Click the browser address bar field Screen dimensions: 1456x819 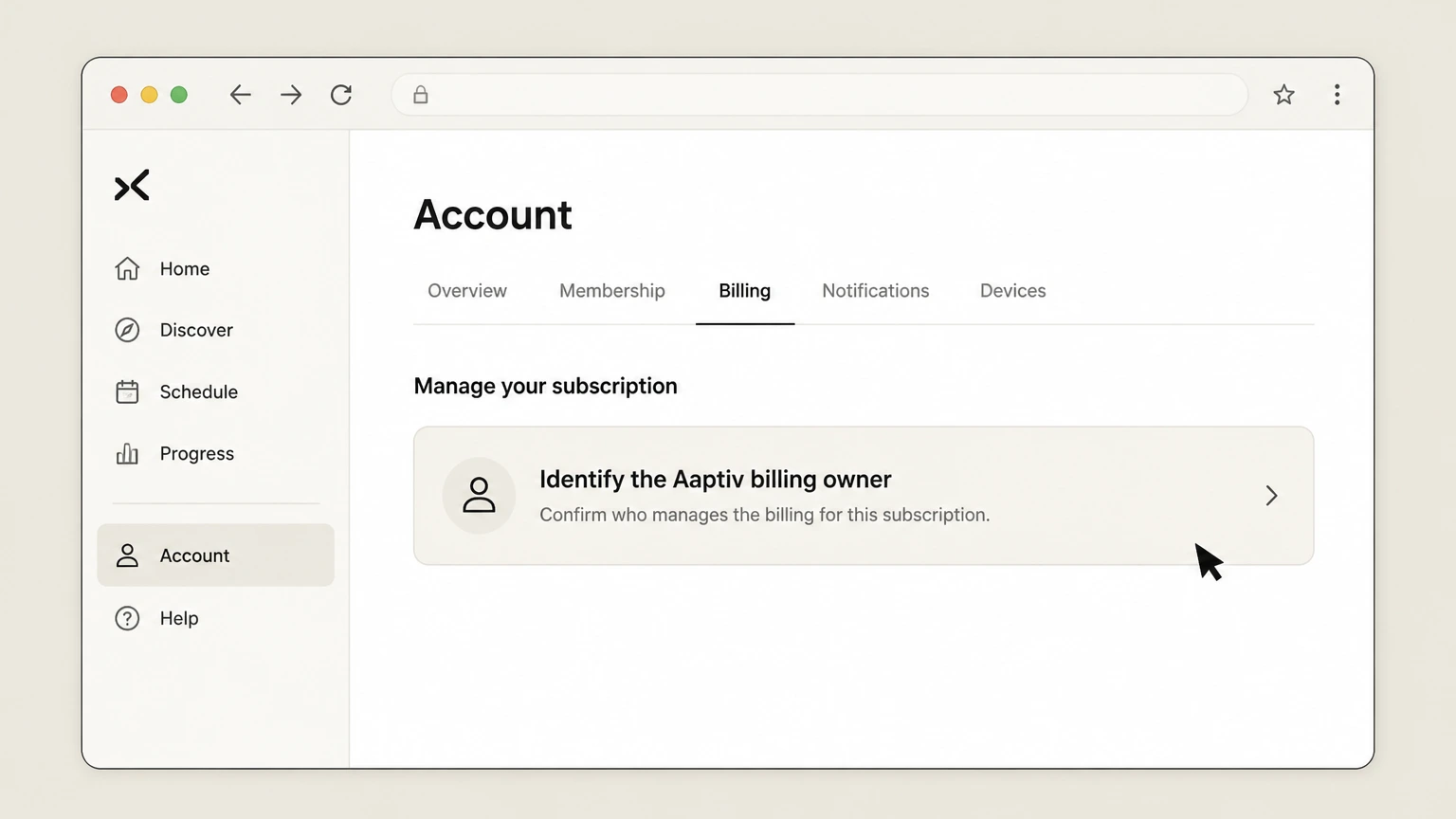coord(820,95)
